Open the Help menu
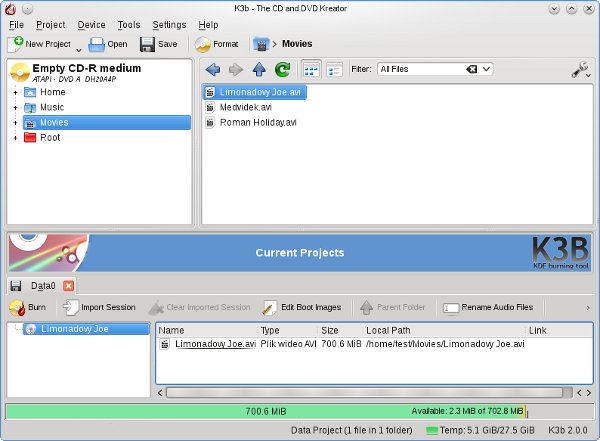The image size is (600, 441). tap(208, 25)
